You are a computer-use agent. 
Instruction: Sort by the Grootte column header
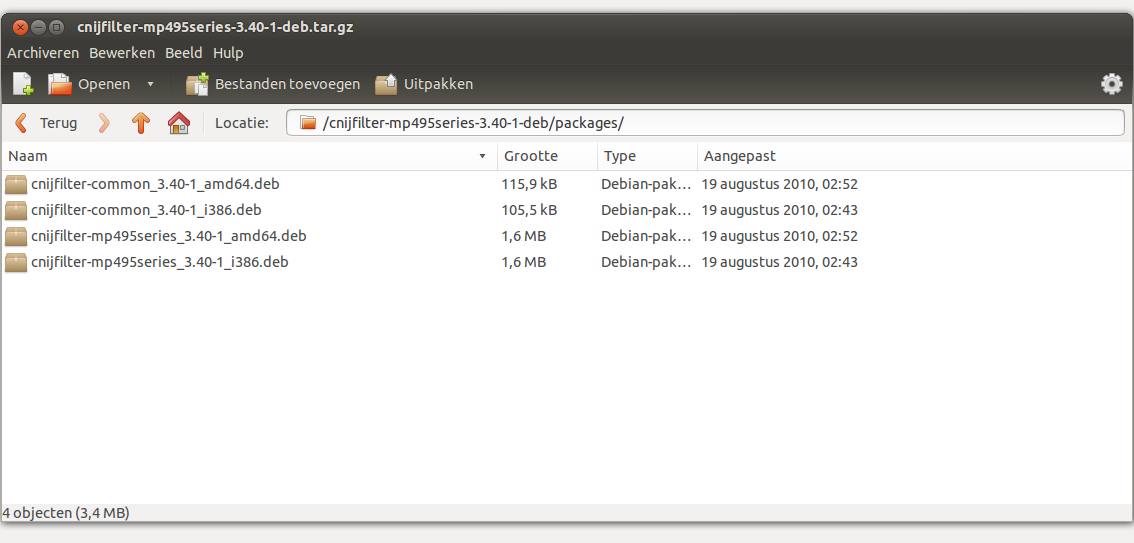click(x=547, y=156)
